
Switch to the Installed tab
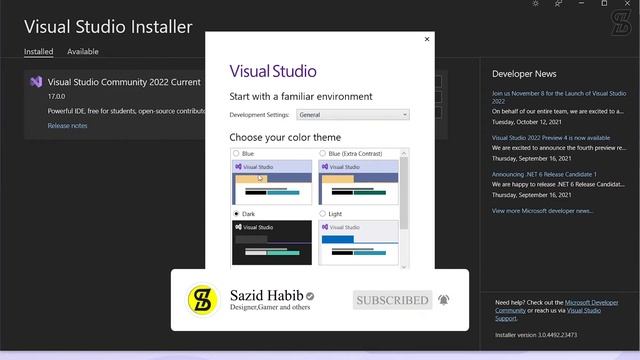click(x=38, y=51)
